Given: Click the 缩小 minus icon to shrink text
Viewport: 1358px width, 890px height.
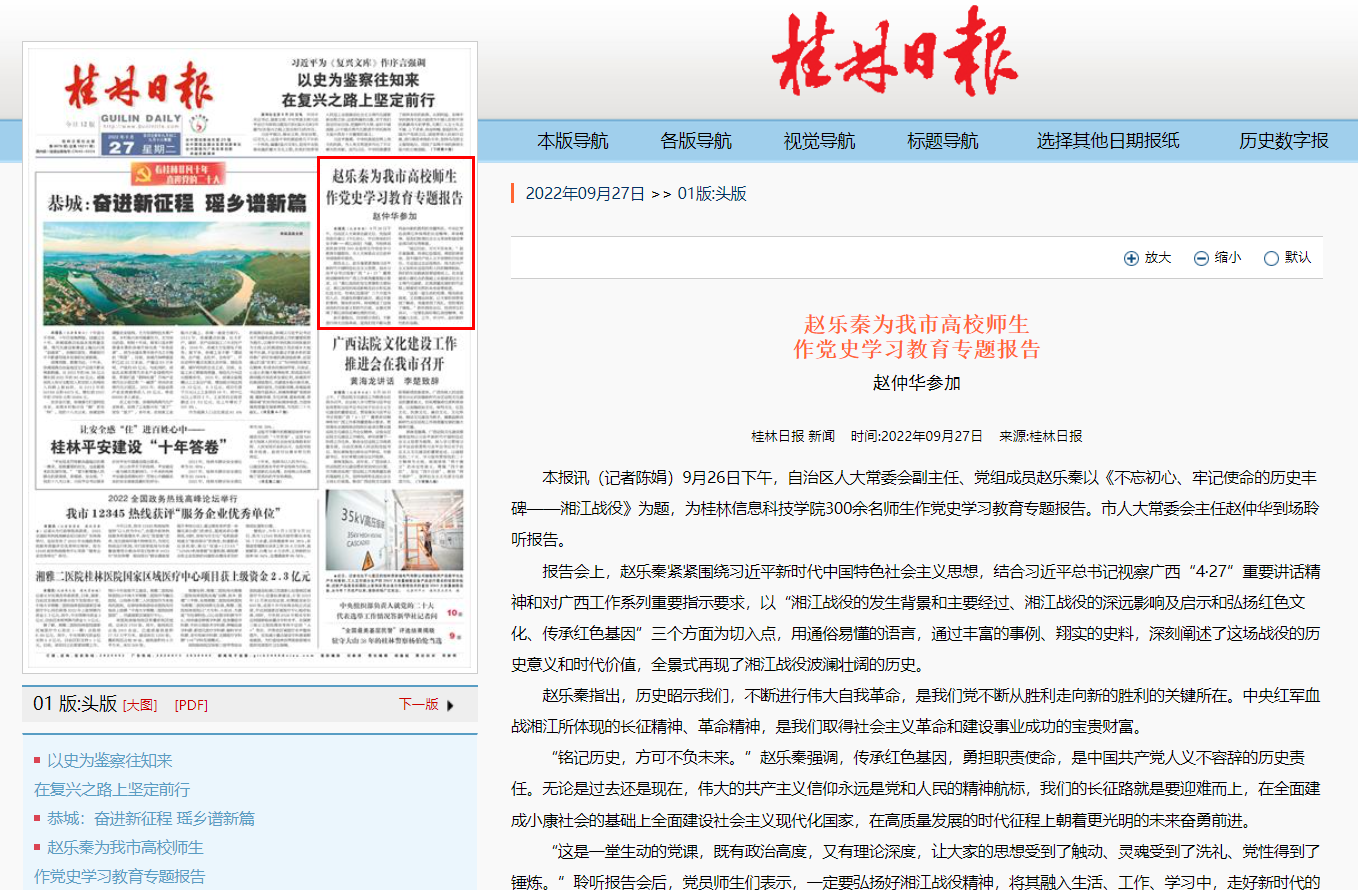Looking at the screenshot, I should click(x=1201, y=258).
